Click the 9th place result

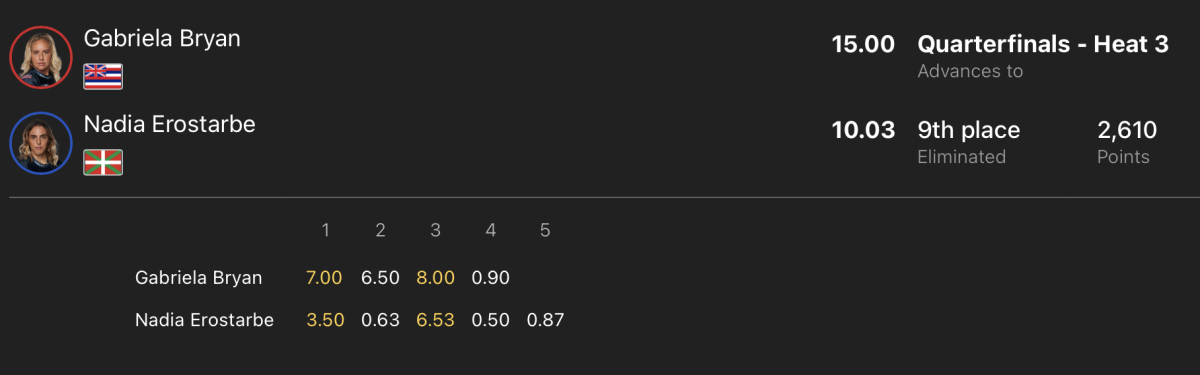coord(968,130)
